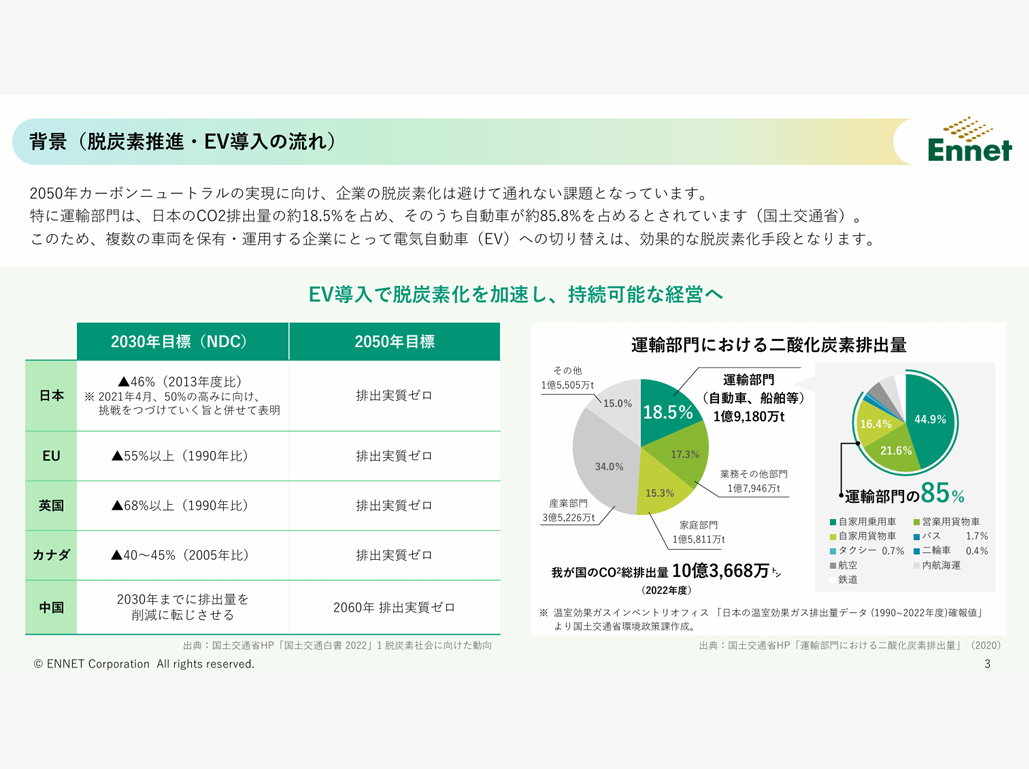Click the note starting ※ 2021年4月、50%の高みに向け
The width and height of the screenshot is (1029, 769).
click(x=182, y=404)
